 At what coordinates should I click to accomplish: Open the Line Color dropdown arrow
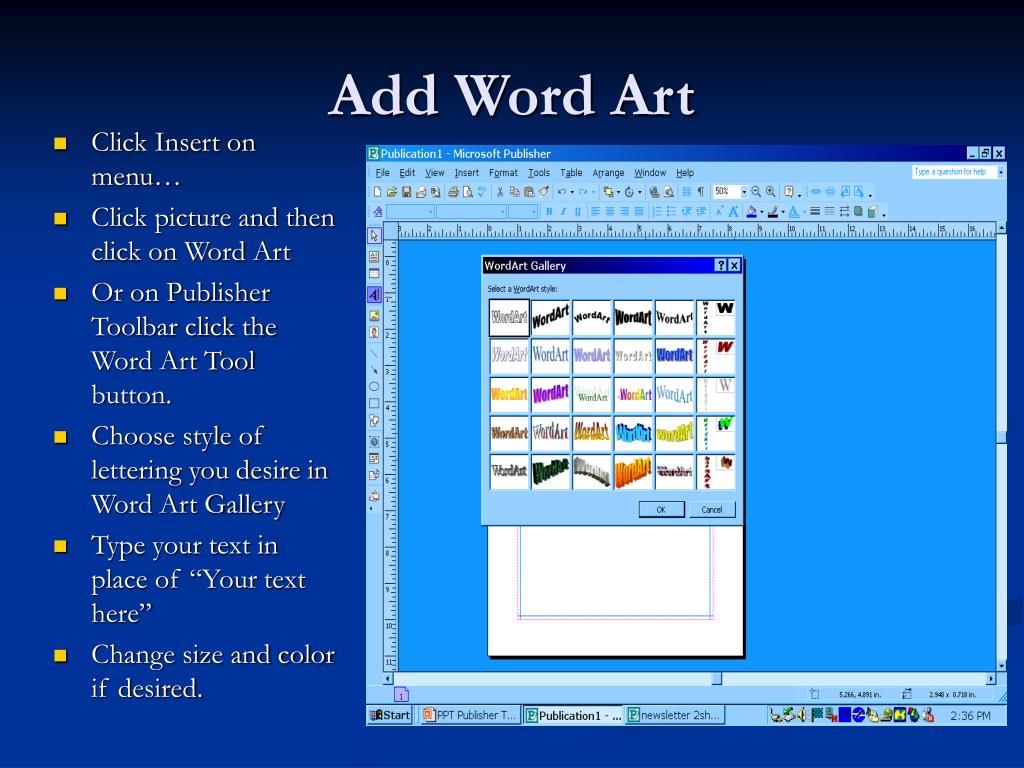pos(783,212)
